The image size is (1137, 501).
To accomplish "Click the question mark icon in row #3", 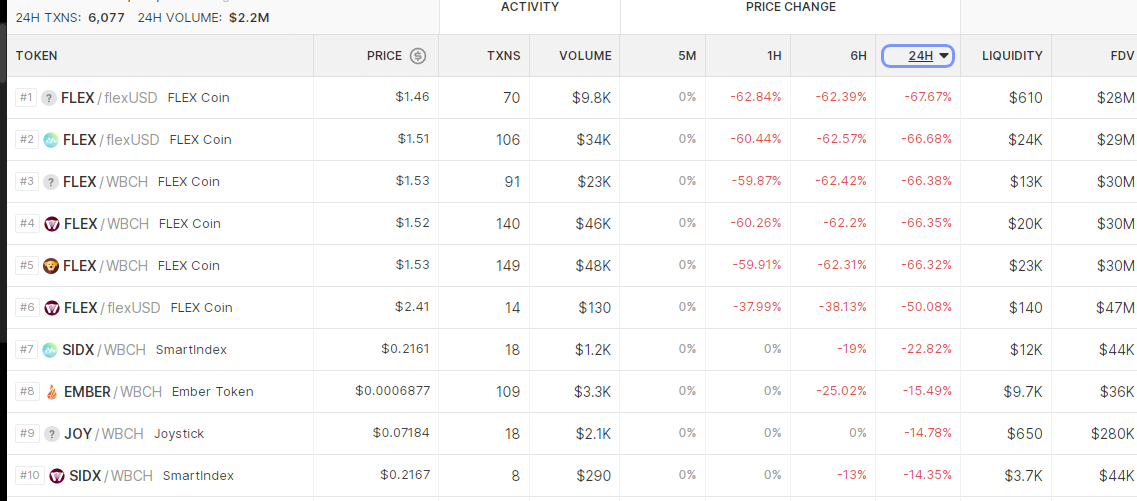I will (51, 182).
